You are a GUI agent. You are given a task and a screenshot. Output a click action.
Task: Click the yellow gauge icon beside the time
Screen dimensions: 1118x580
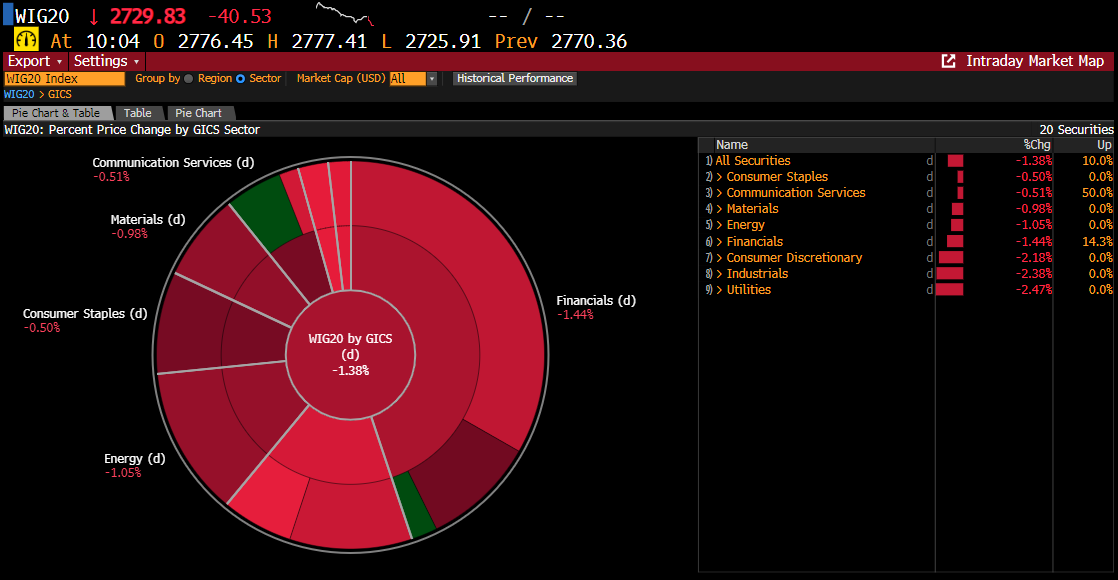pyautogui.click(x=26, y=40)
